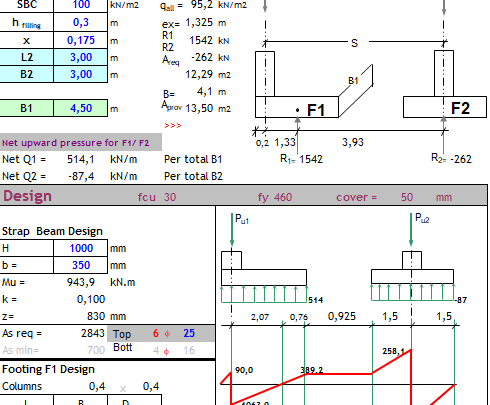This screenshot has height=405, width=490.
Task: Click the 90,0 shear value
Action: coord(244,370)
